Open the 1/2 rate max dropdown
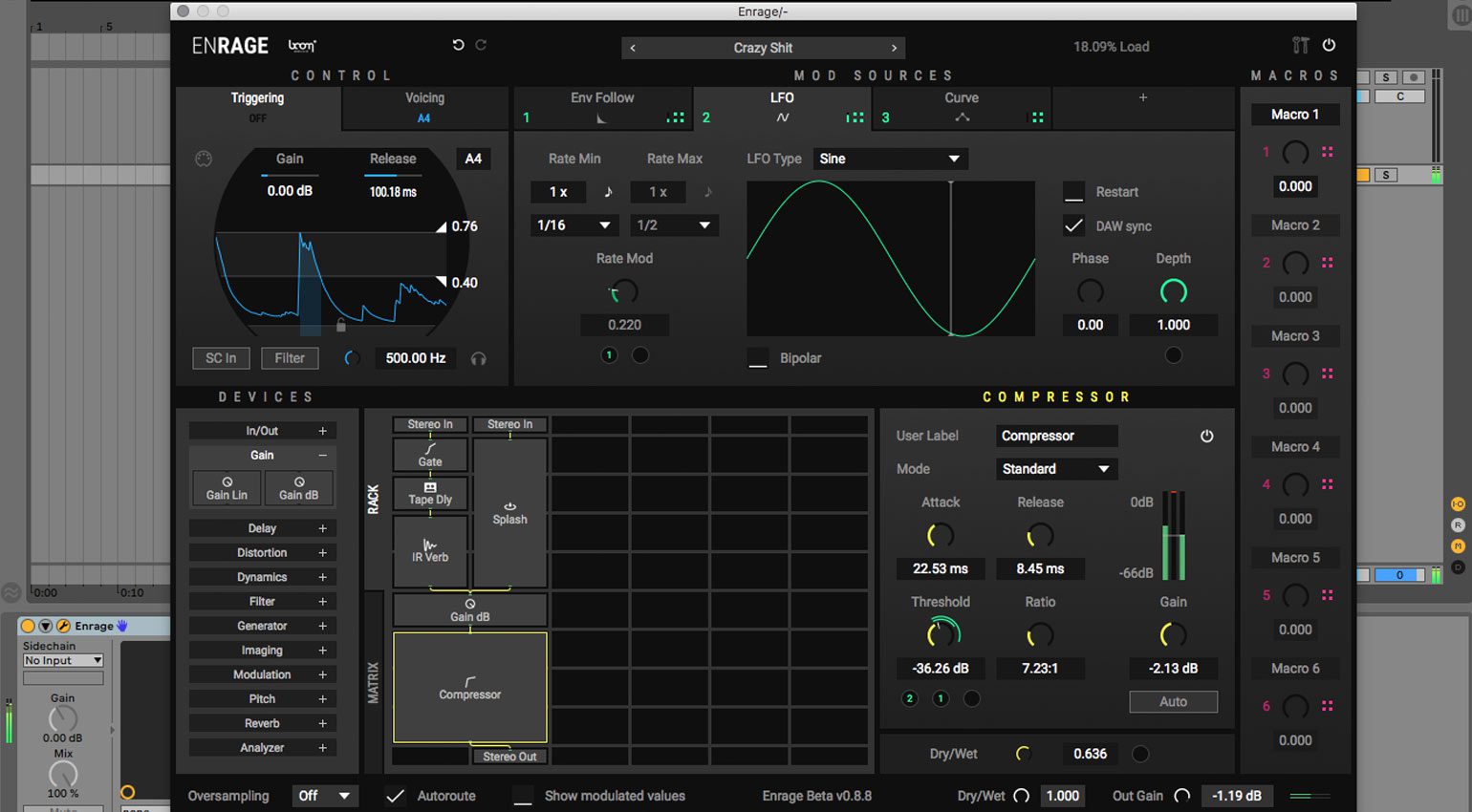 pos(673,225)
